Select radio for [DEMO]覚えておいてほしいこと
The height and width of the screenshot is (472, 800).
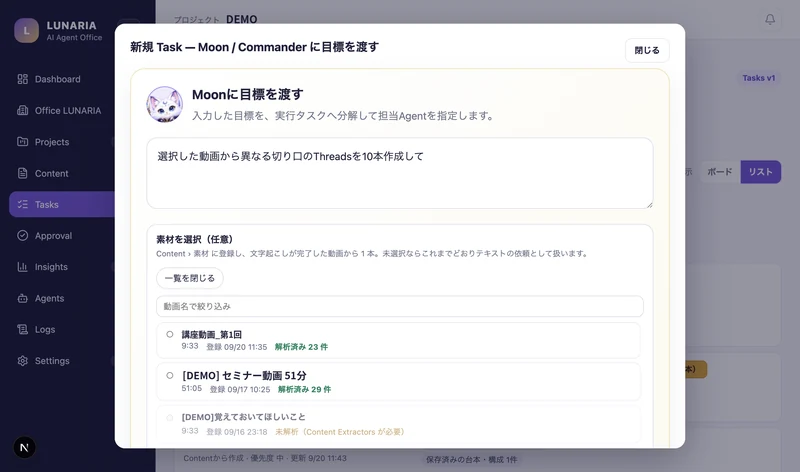(x=170, y=417)
